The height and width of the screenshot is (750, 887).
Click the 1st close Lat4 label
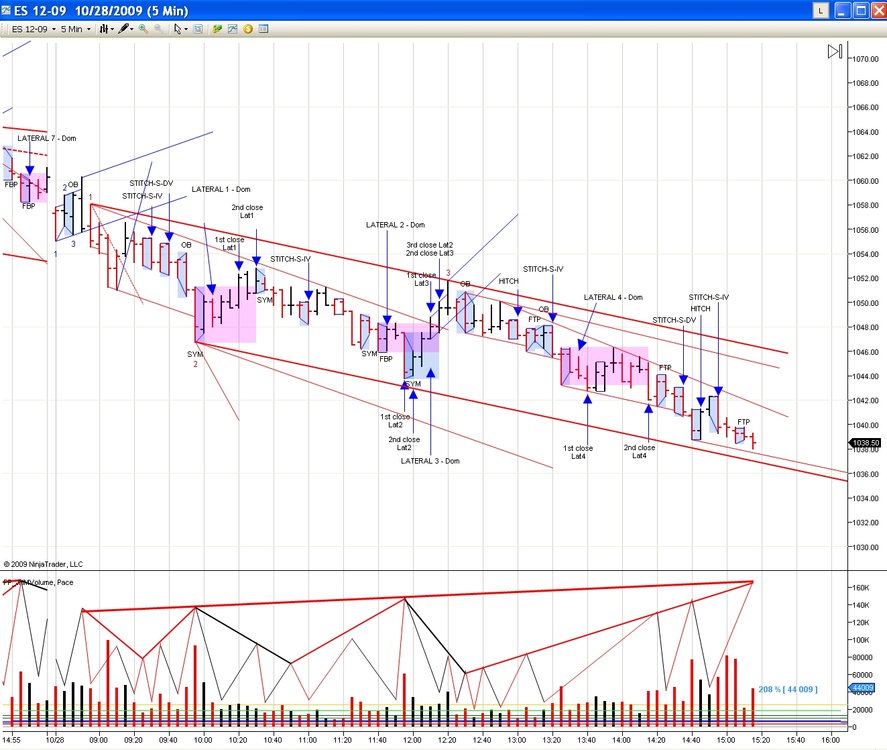pos(578,452)
